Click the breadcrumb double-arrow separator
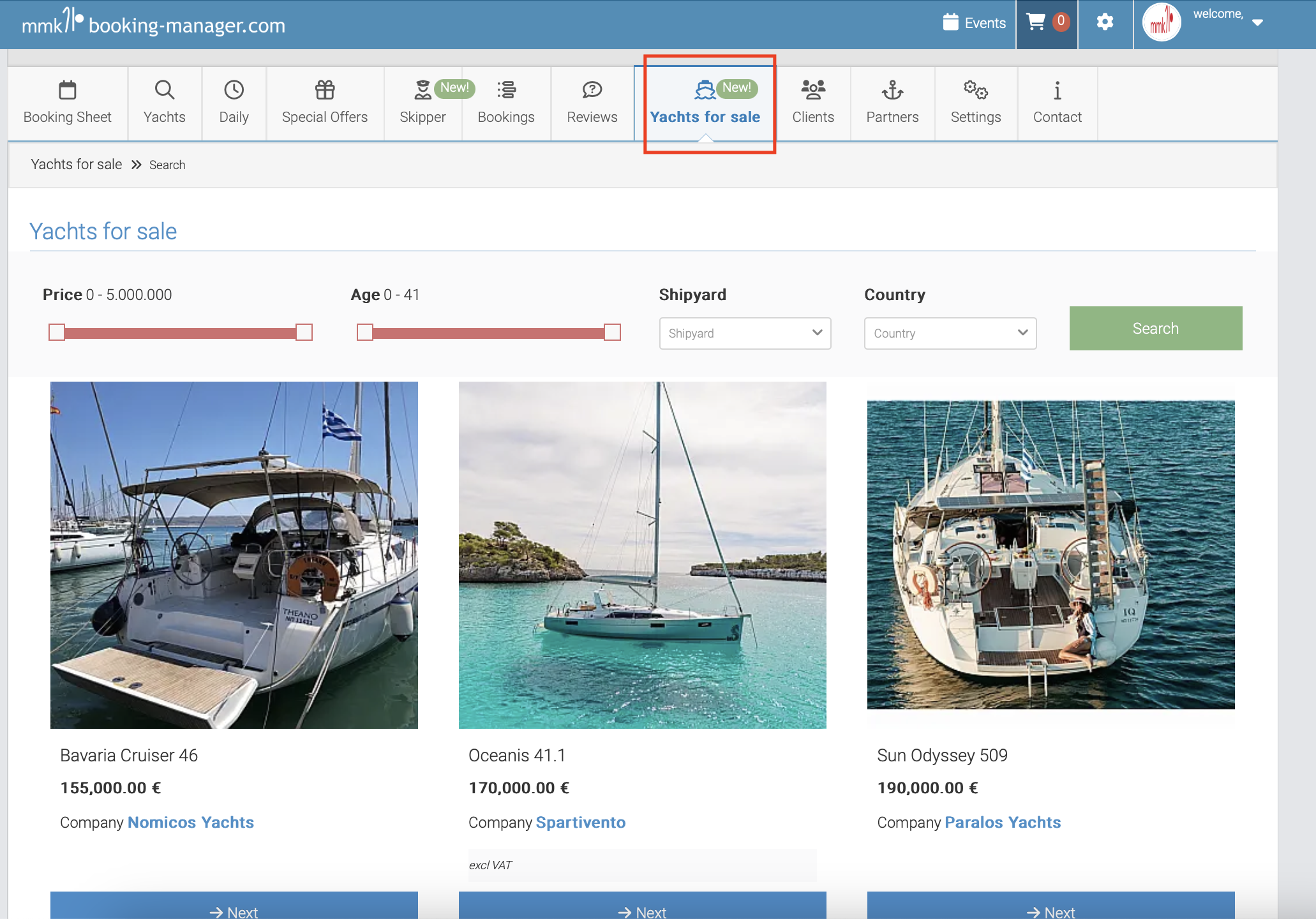Image resolution: width=1316 pixels, height=919 pixels. [136, 165]
